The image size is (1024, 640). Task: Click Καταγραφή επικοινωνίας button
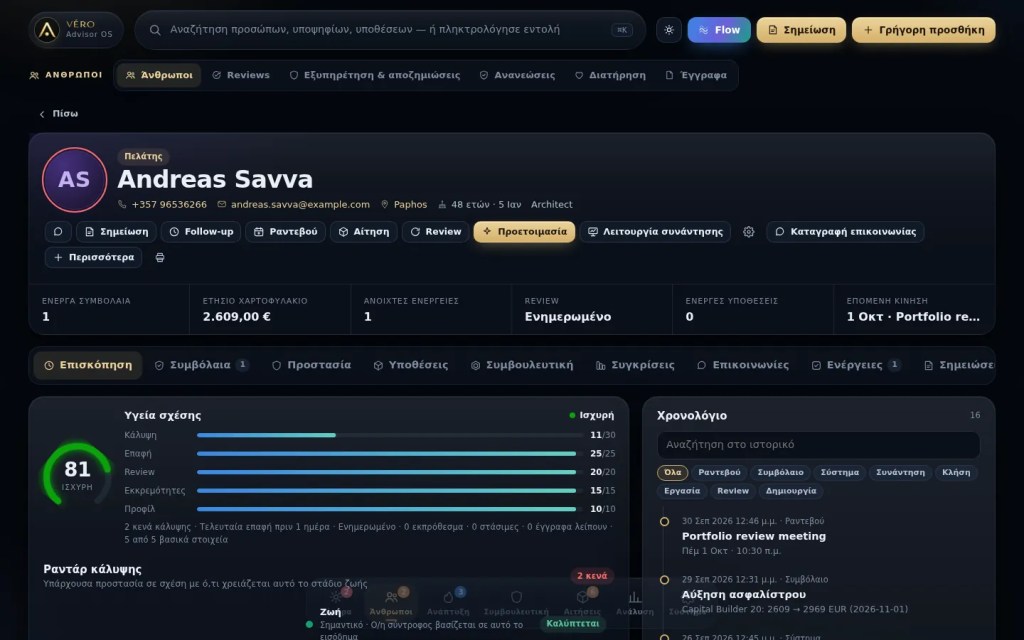(845, 232)
